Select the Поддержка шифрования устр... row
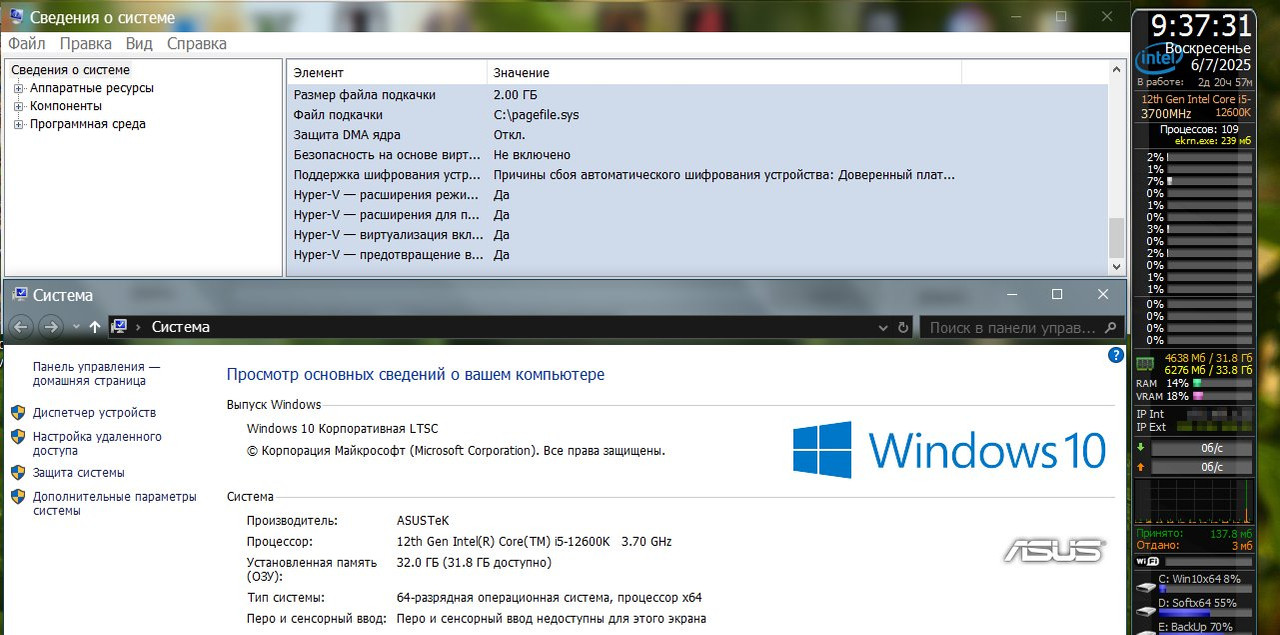 (698, 175)
